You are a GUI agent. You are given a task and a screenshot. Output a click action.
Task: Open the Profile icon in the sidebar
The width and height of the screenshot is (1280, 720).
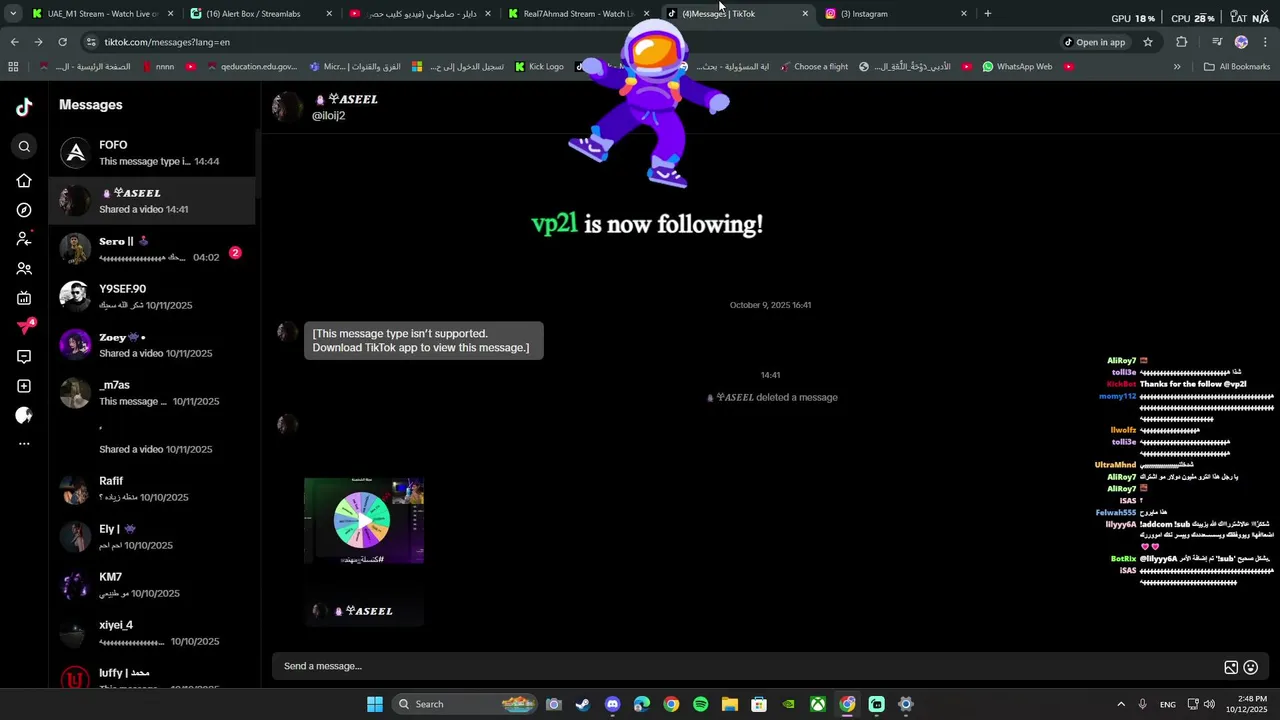(x=24, y=415)
